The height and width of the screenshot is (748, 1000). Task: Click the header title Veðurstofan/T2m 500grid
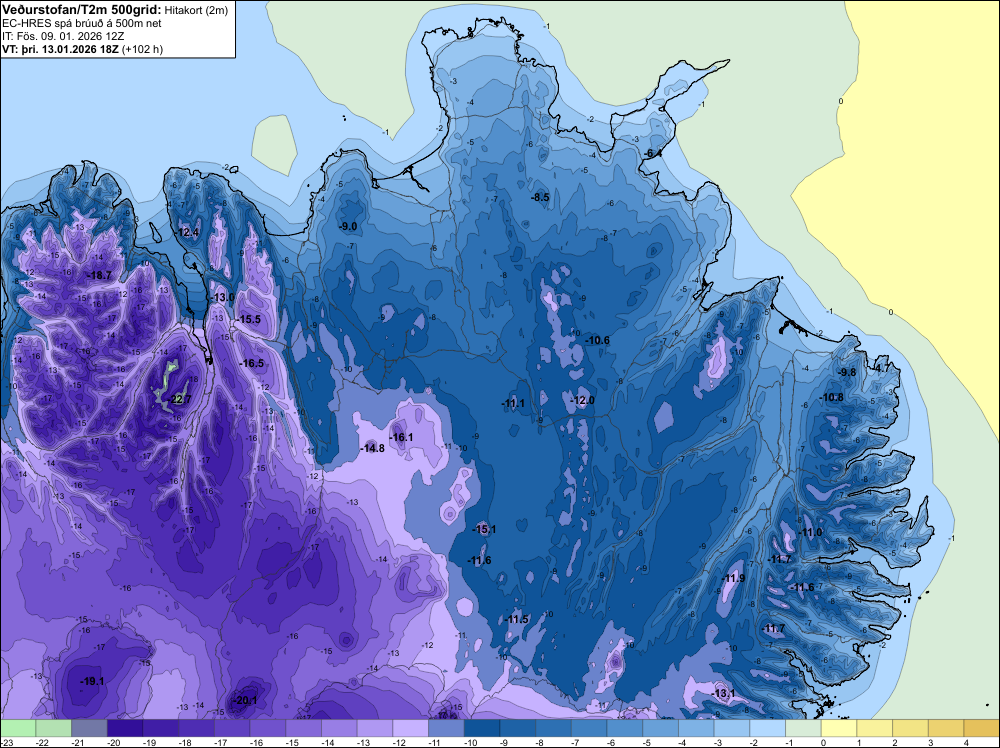[x=82, y=9]
